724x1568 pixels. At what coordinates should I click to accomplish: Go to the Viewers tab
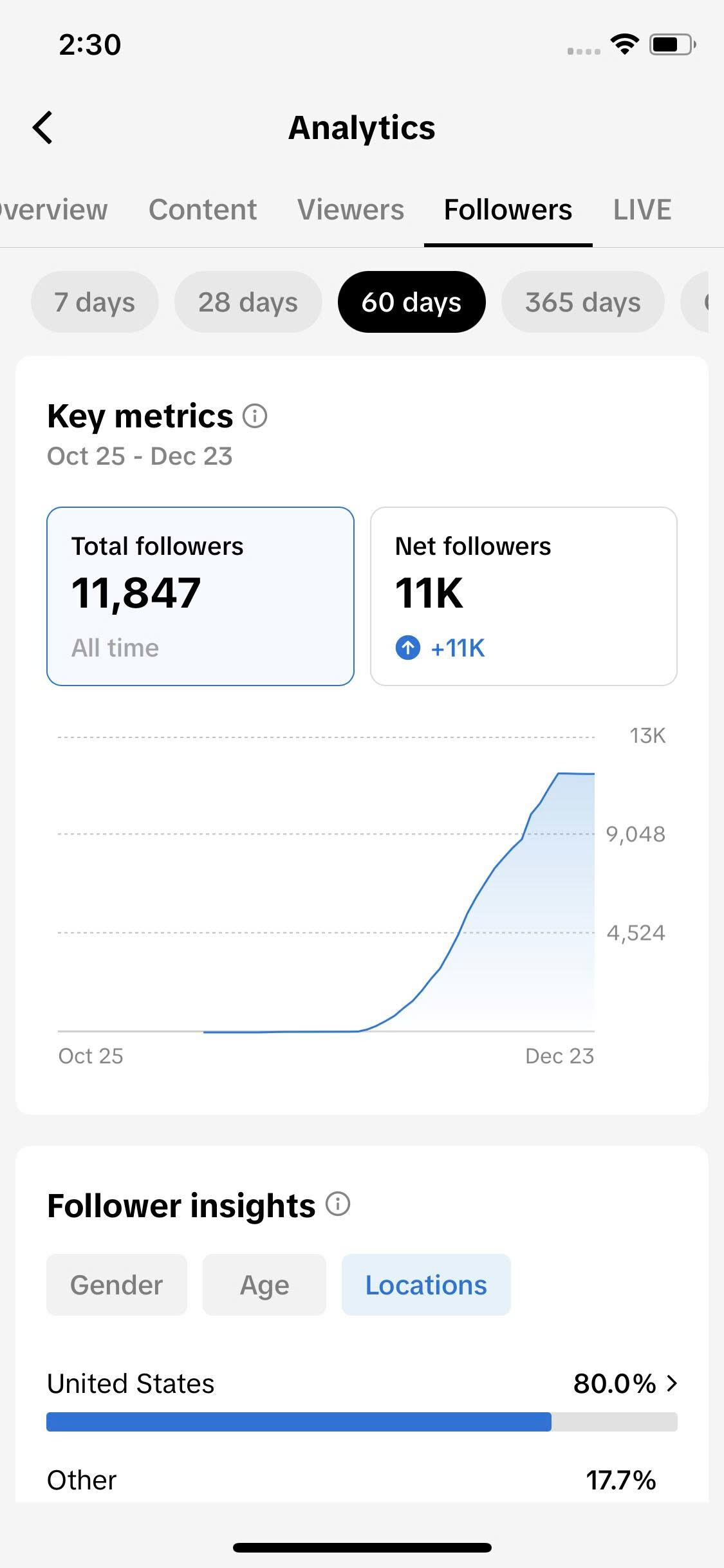[x=351, y=210]
